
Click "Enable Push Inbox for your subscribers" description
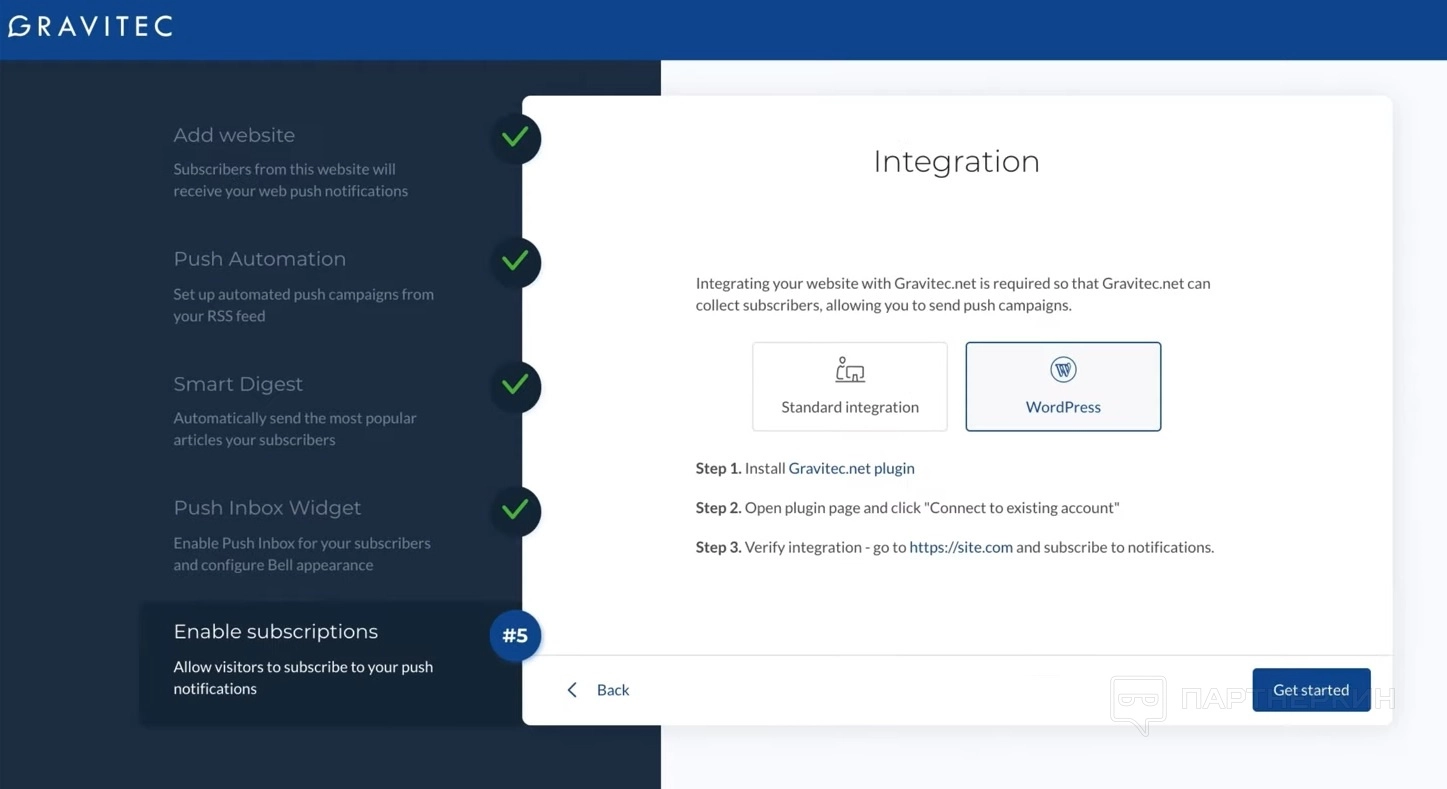[x=302, y=554]
